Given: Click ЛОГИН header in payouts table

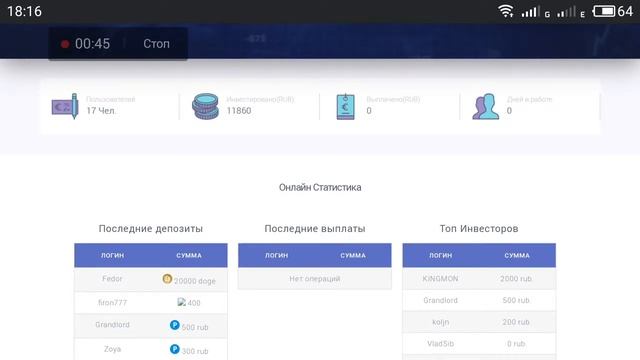Looking at the screenshot, I should pos(276,256).
